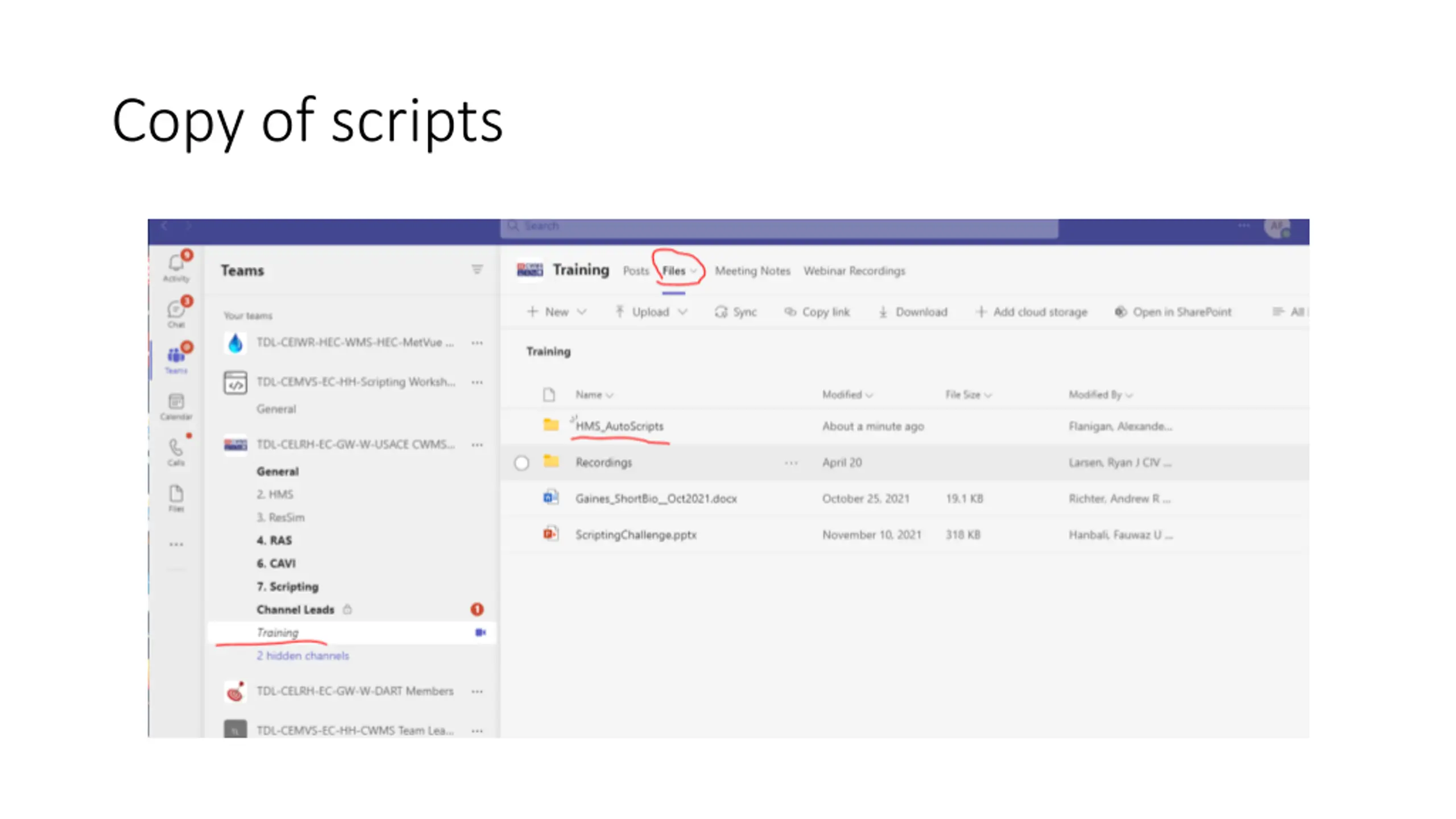Open more options for DART Members team
Viewport: 1456px width, 819px height.
pos(477,692)
